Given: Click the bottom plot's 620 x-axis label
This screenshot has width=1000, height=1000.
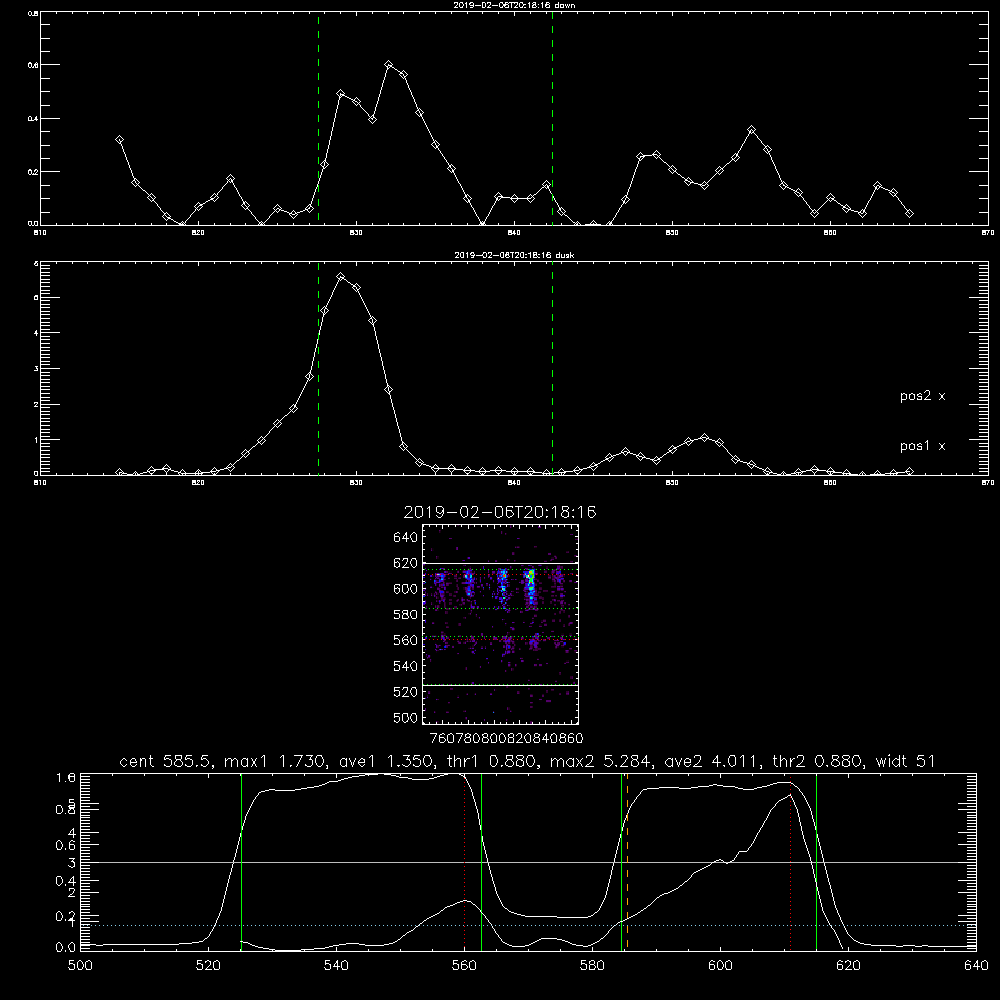Looking at the screenshot, I should [x=848, y=966].
